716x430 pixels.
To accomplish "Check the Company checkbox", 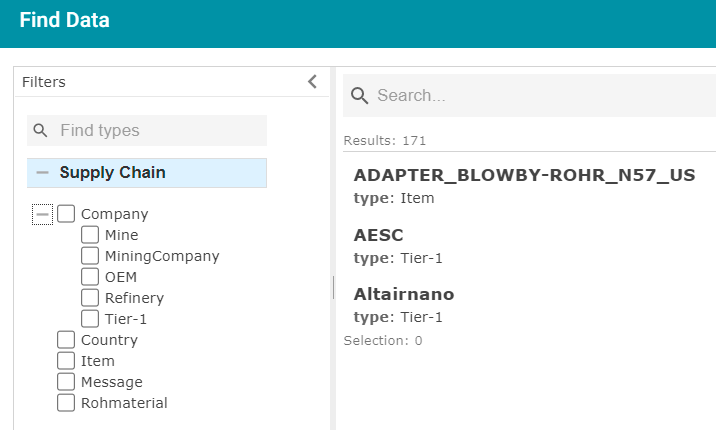I will [66, 214].
